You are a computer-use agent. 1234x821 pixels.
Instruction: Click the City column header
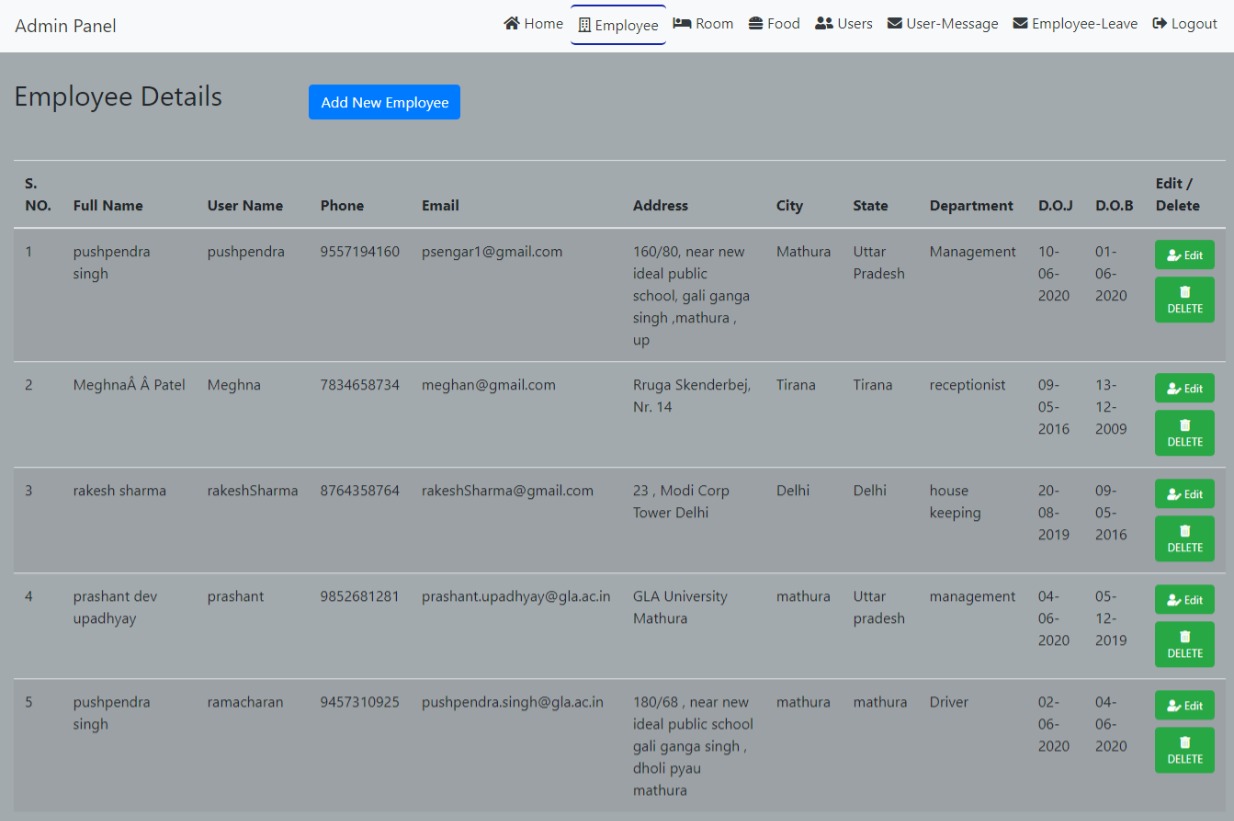789,205
